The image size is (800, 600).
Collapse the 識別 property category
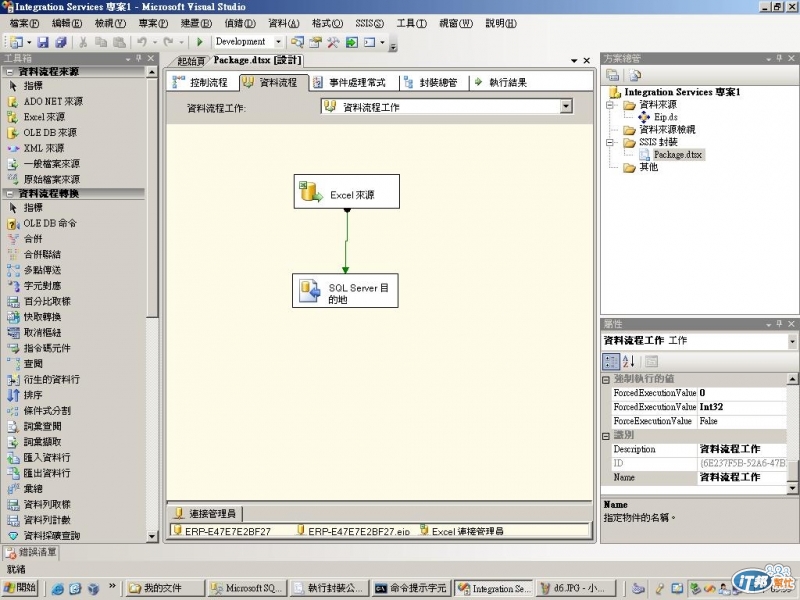coord(606,436)
